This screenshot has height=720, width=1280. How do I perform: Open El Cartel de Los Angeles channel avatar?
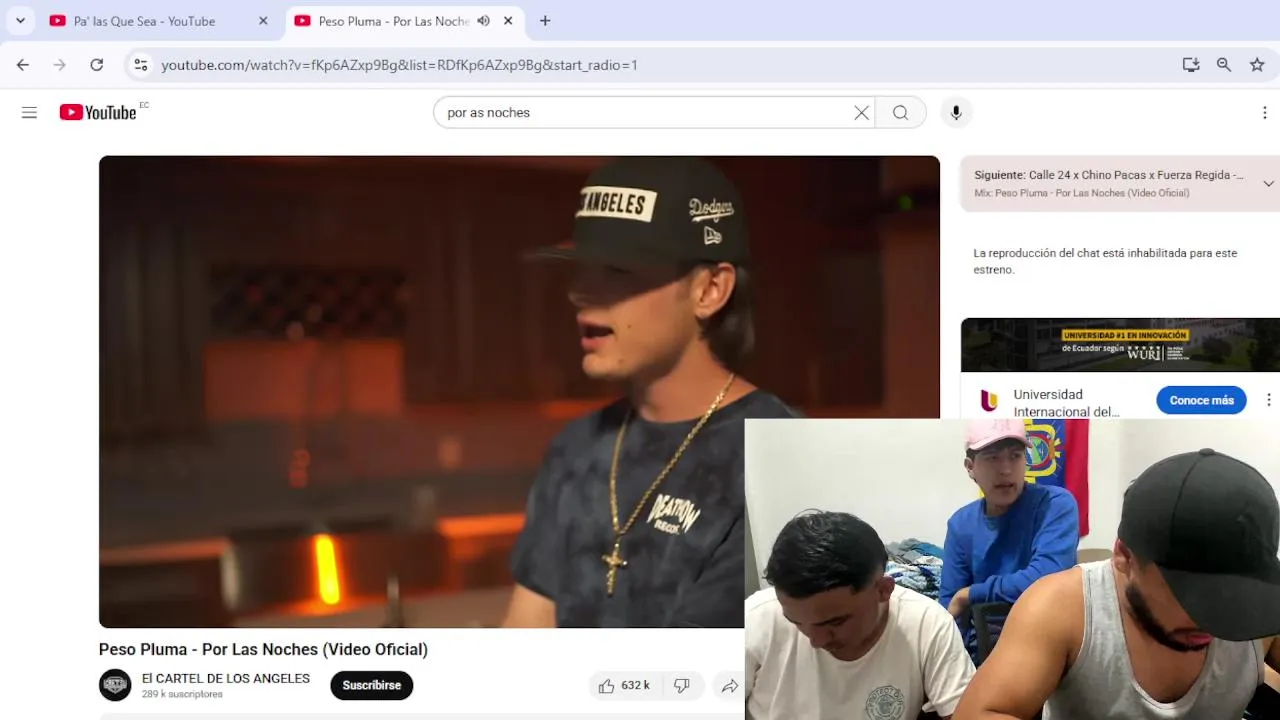point(115,685)
